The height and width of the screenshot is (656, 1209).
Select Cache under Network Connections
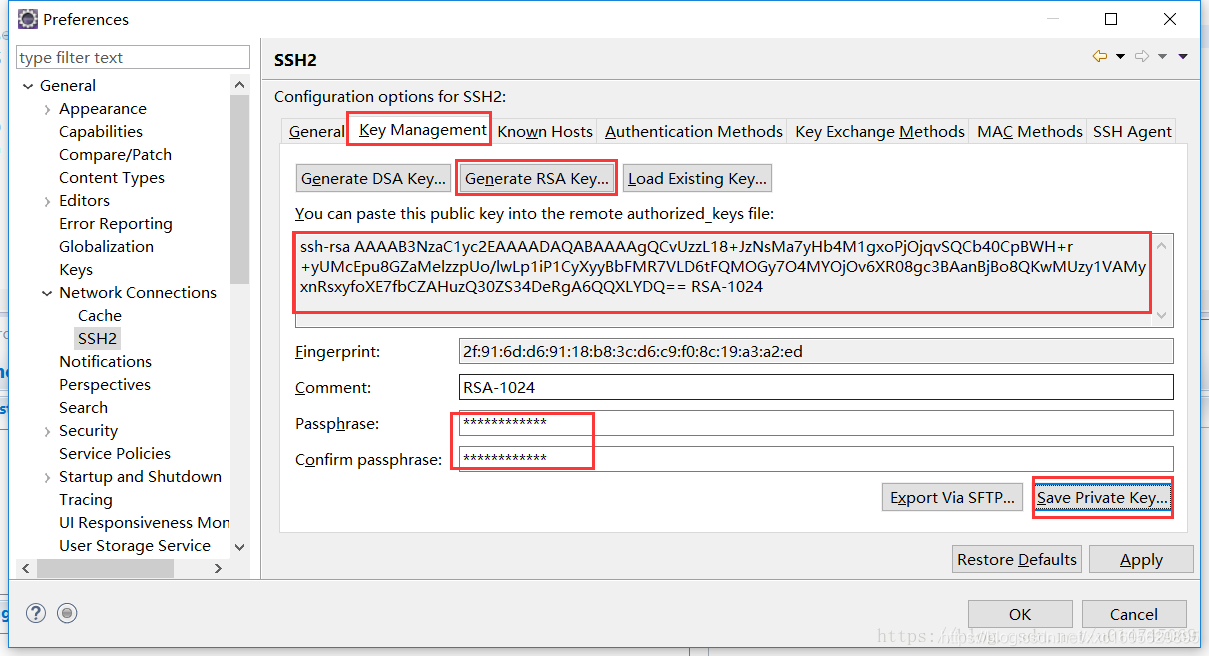pyautogui.click(x=100, y=316)
